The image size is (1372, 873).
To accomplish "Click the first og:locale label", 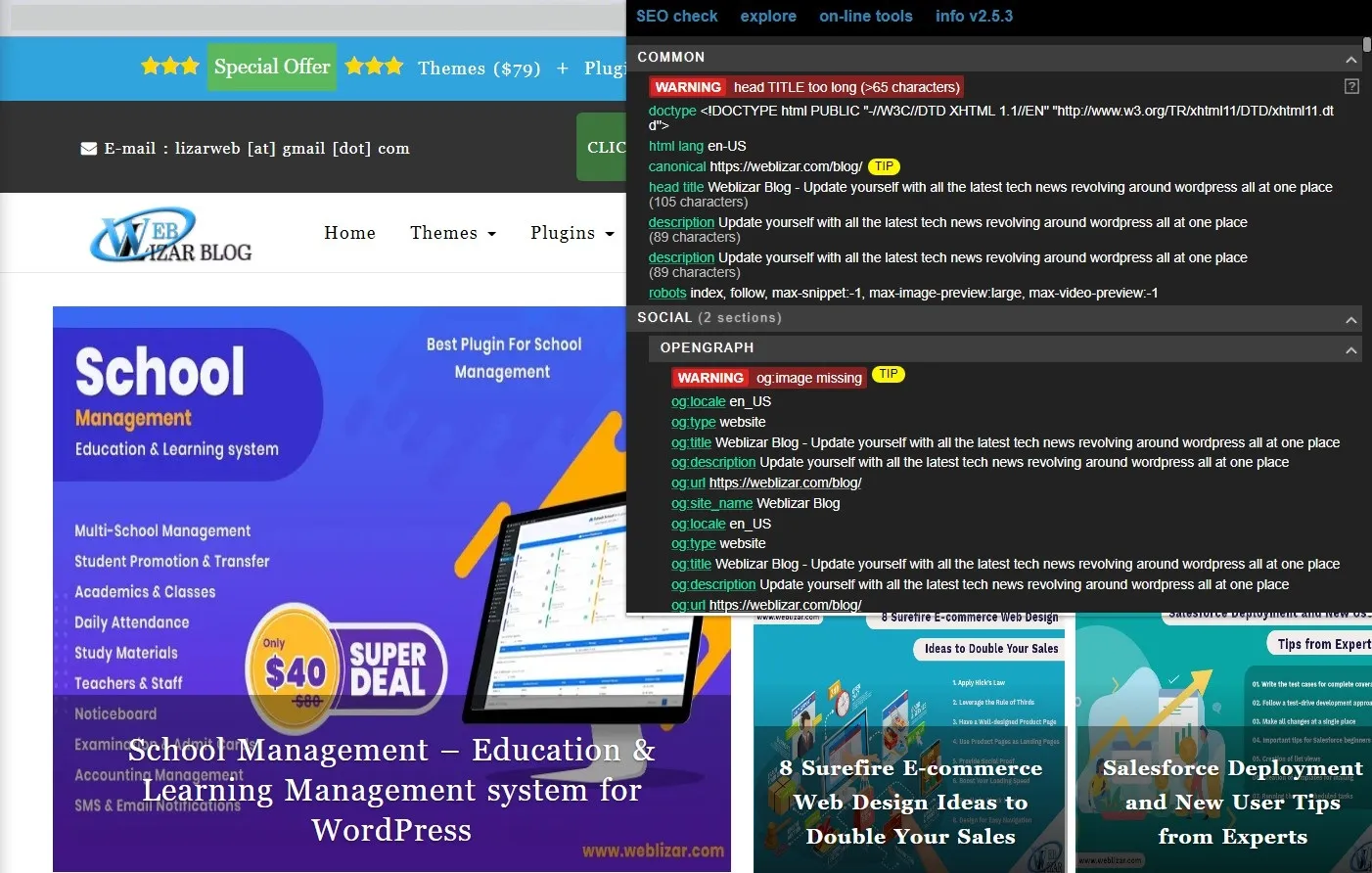I will [699, 401].
